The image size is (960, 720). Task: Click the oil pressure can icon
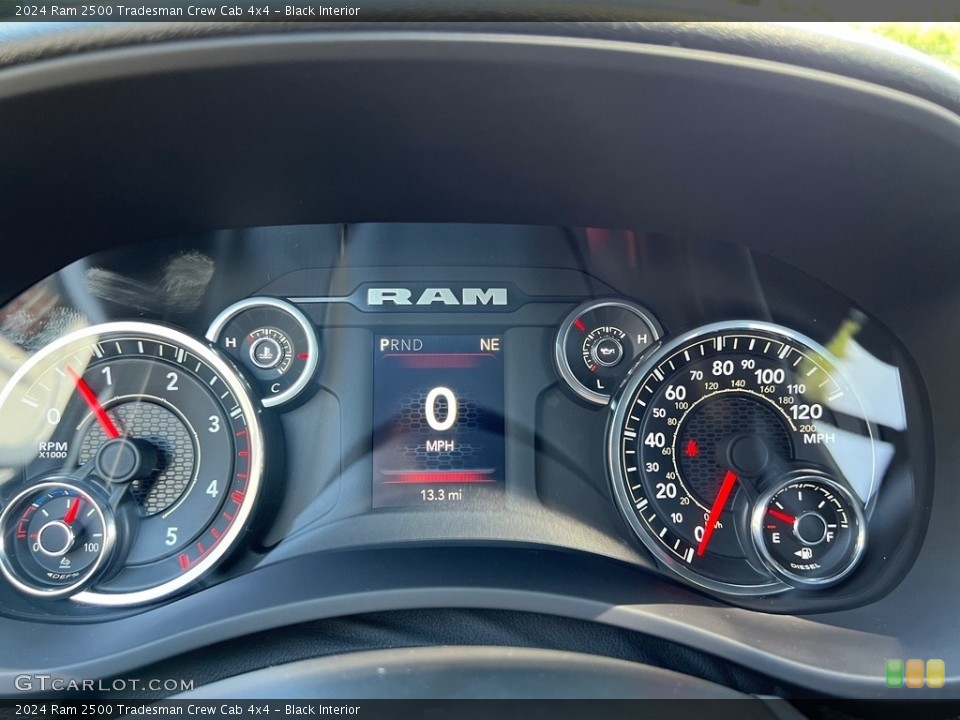coord(607,351)
